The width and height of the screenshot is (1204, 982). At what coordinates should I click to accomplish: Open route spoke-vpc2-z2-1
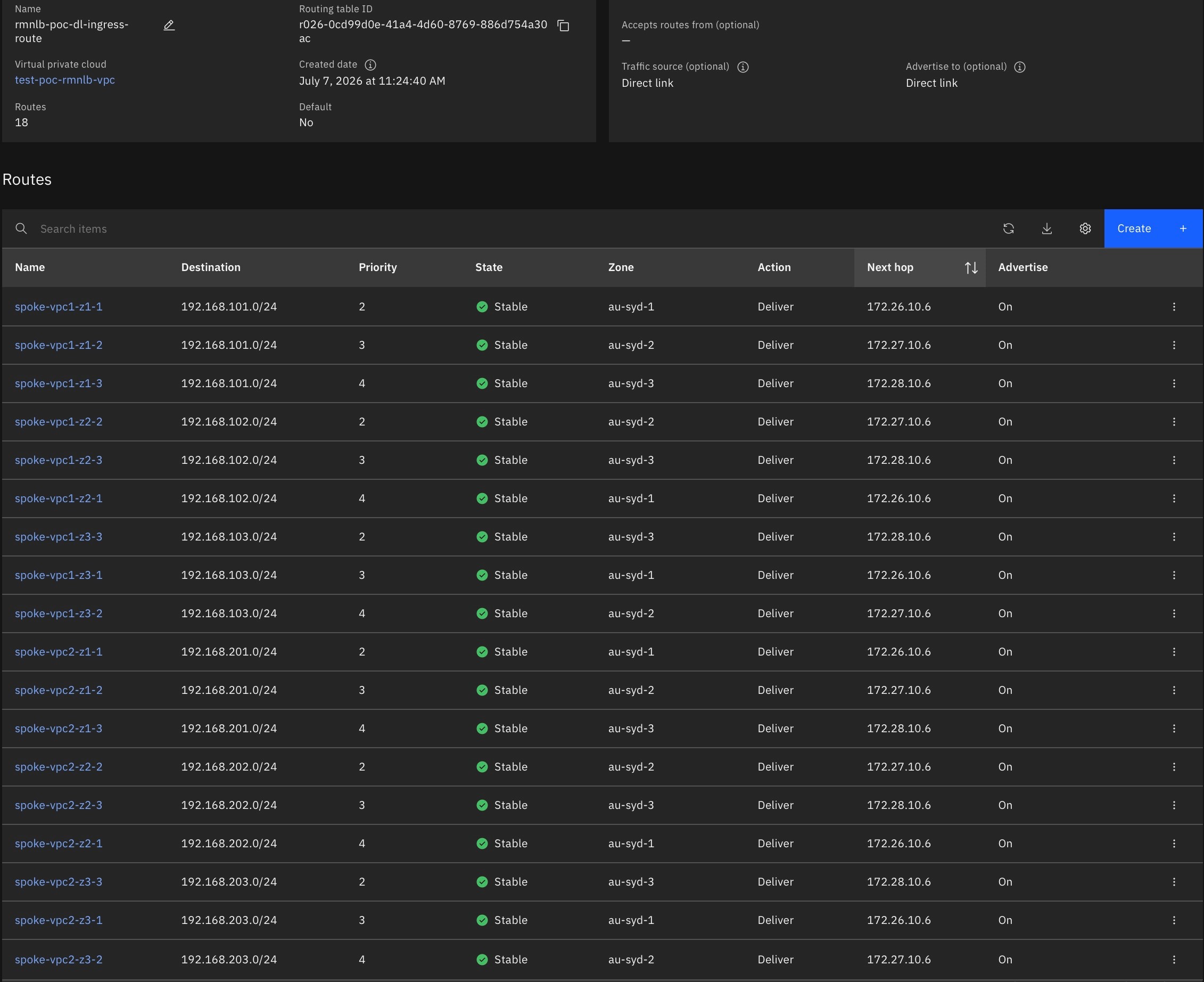pyautogui.click(x=59, y=844)
